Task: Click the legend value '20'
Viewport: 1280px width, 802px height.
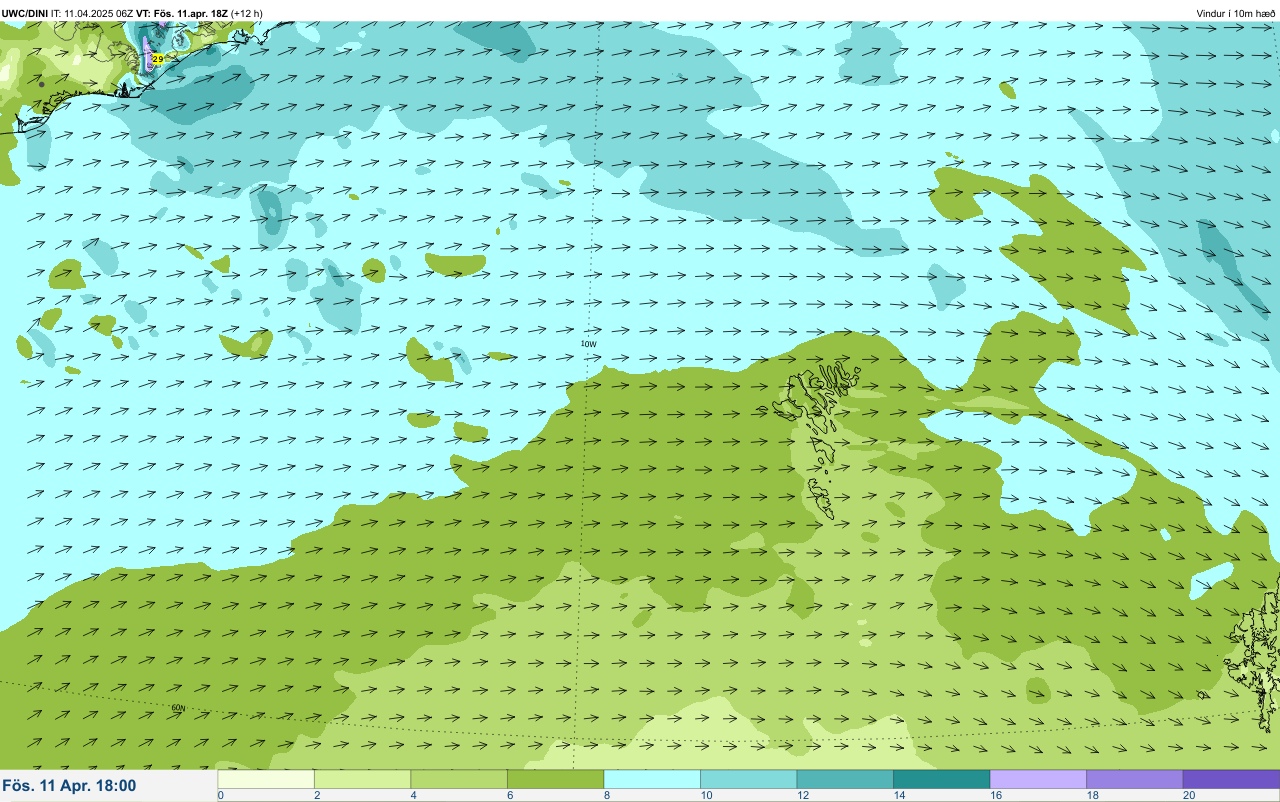Action: tap(1188, 795)
